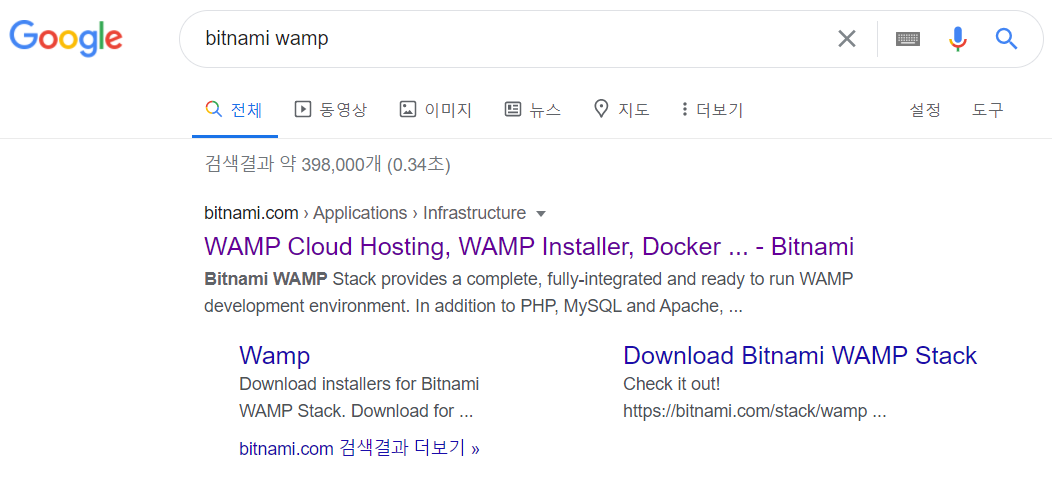This screenshot has height=485, width=1052.
Task: Expand dropdown arrow next to Infrastructure breadcrumb
Action: point(541,214)
